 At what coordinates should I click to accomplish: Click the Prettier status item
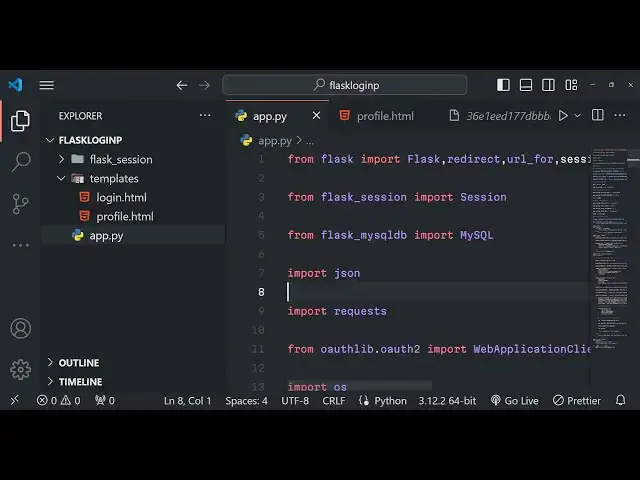tap(576, 401)
